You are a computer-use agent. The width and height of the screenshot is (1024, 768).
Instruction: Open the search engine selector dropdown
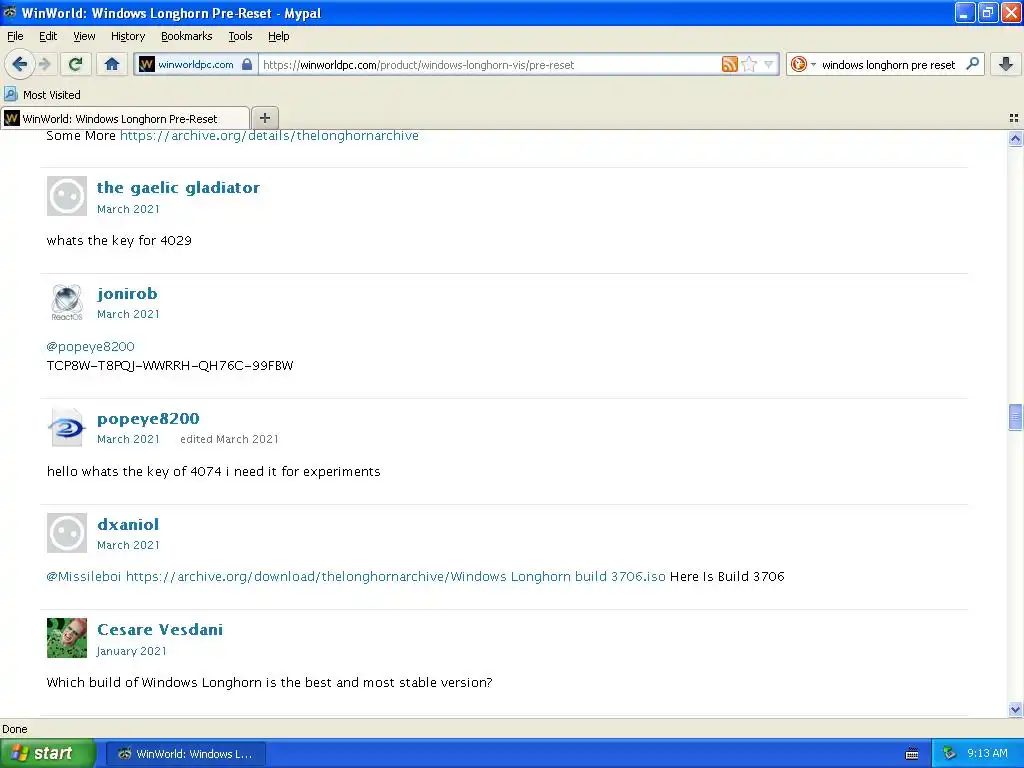tap(803, 64)
